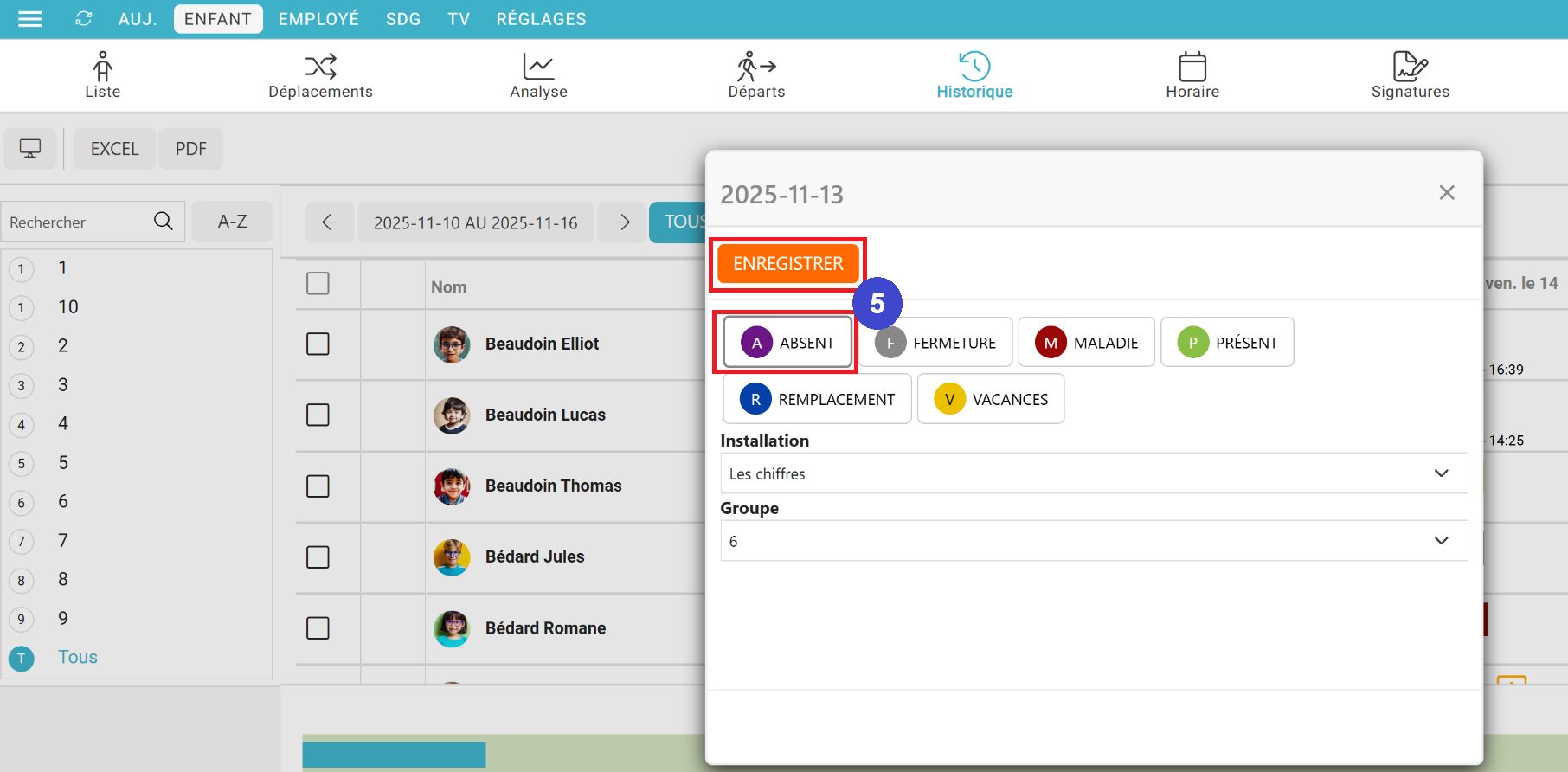Click the Rechercher search field
Screen dimensions: 1568x772
(78, 222)
